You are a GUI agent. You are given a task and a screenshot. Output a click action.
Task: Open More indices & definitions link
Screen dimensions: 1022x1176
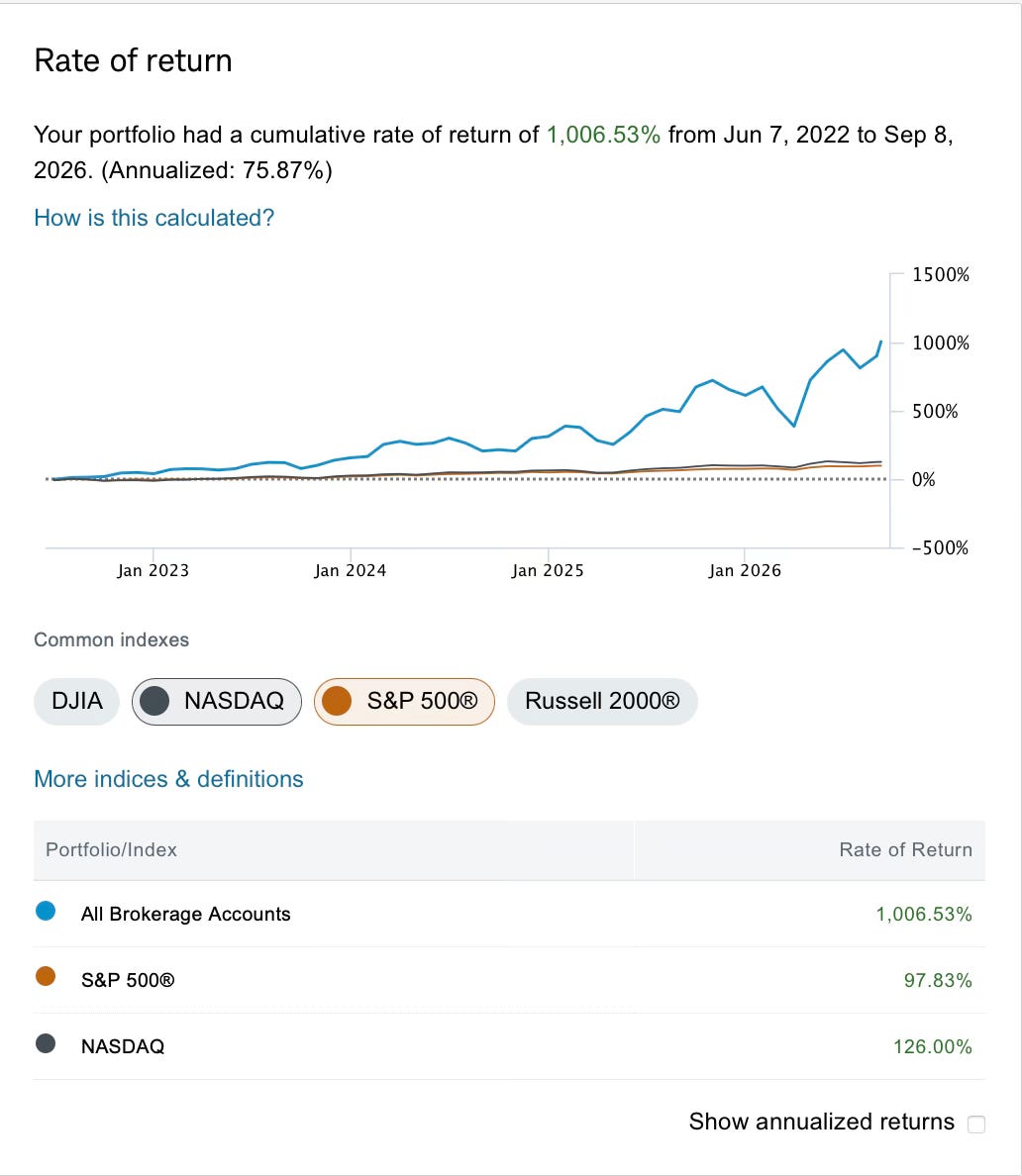[x=168, y=779]
